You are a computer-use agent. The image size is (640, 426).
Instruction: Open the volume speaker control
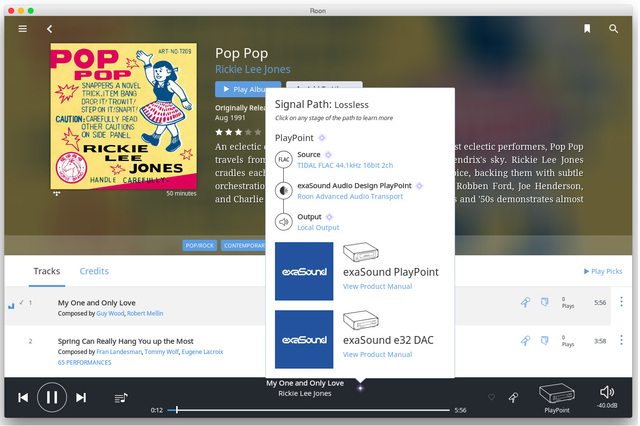click(x=607, y=392)
